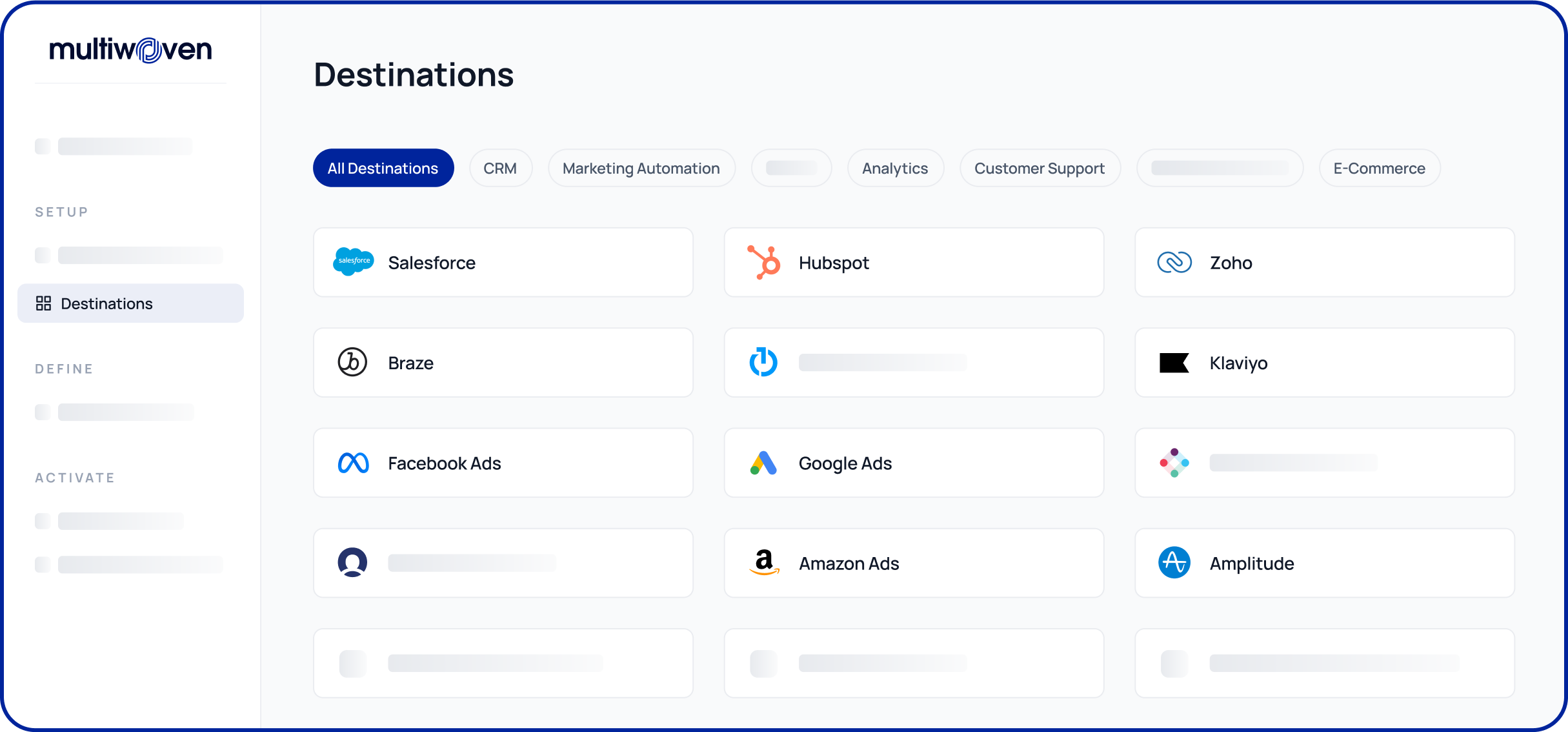
Task: Click the Amplitude blue circle icon
Action: 1174,563
